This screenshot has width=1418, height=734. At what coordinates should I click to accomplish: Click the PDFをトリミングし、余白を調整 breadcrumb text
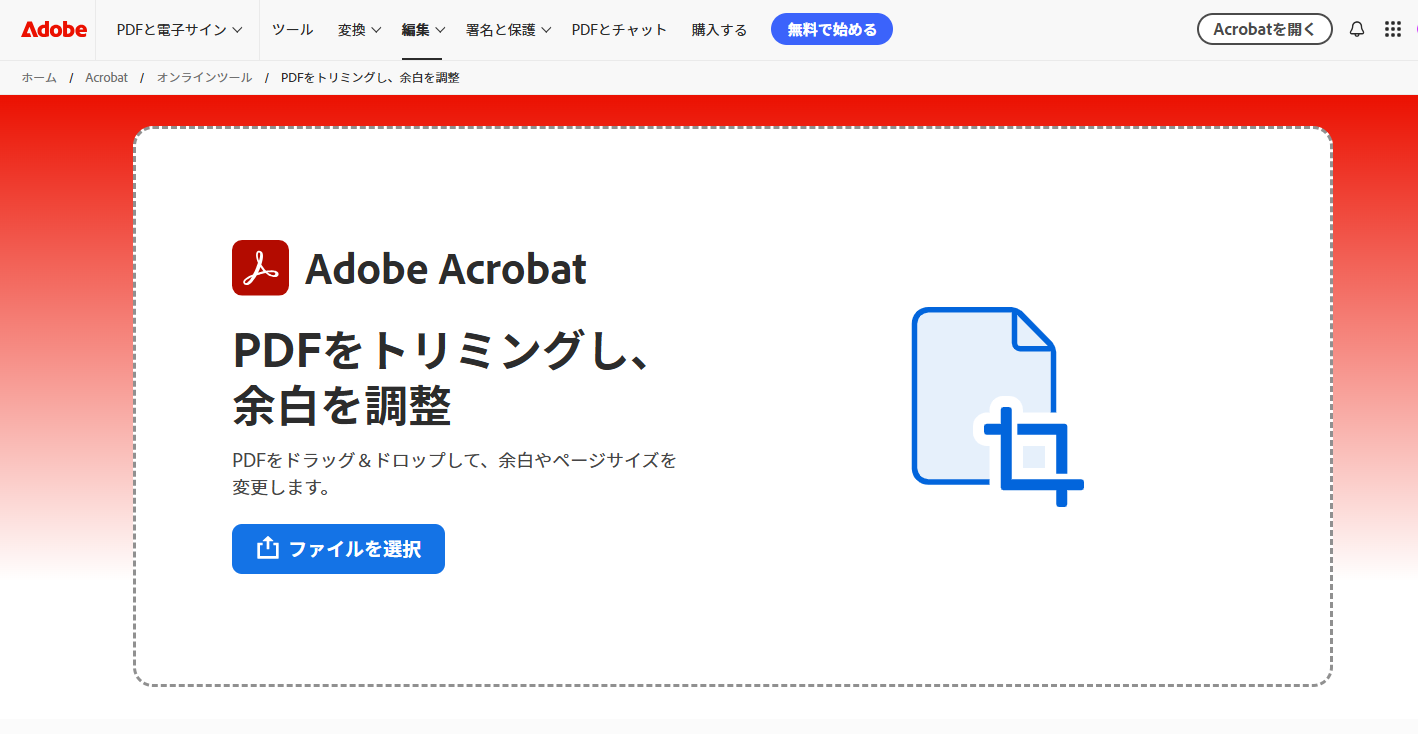(x=370, y=77)
